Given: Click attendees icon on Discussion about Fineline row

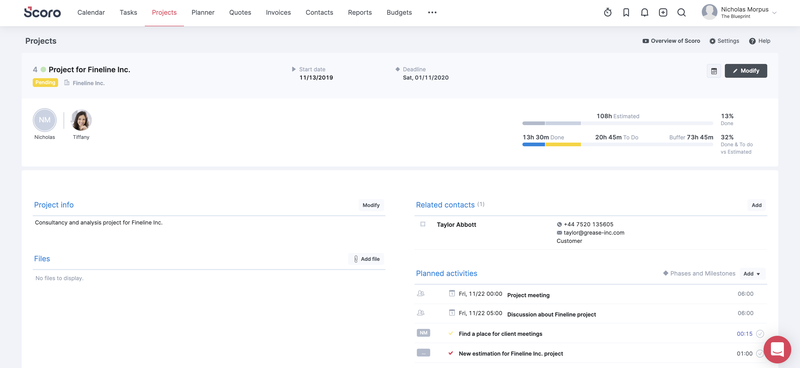Looking at the screenshot, I should [420, 313].
